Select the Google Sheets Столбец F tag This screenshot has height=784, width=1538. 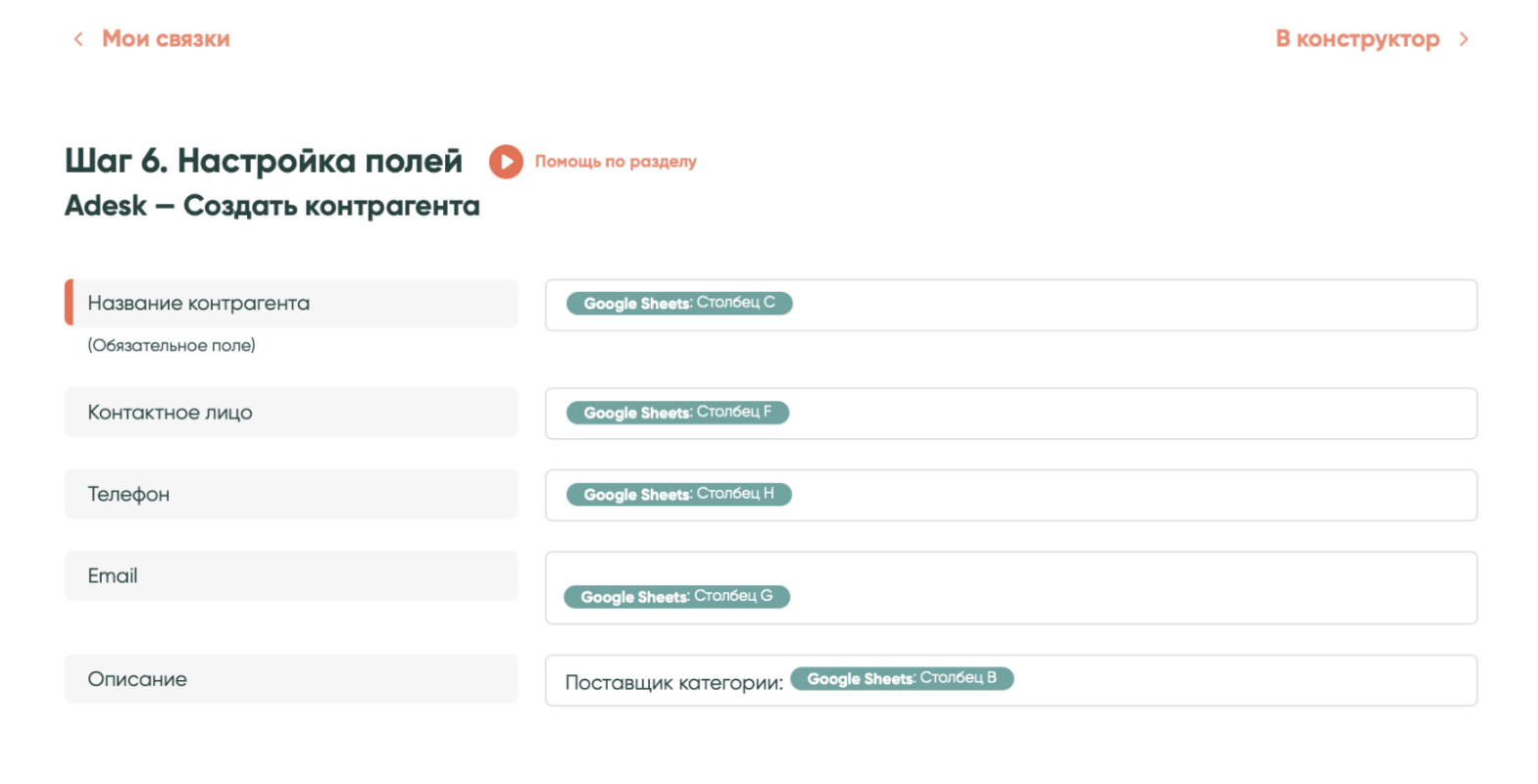point(677,413)
